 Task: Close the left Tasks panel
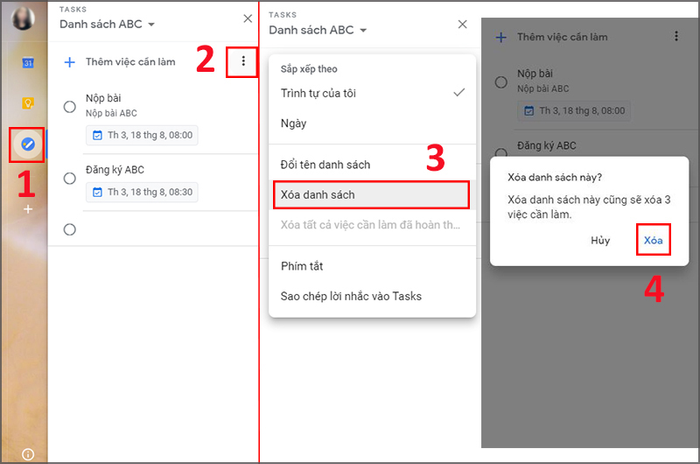coord(247,18)
